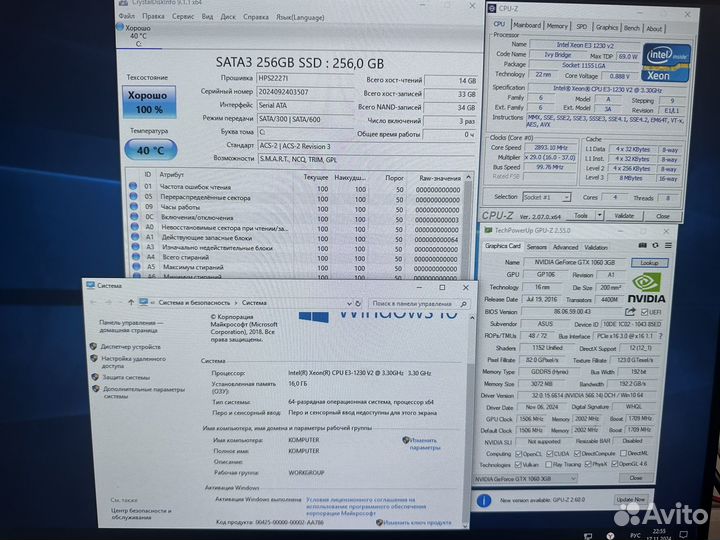Click the up arrow in System window navigation
The width and height of the screenshot is (720, 540).
(x=131, y=302)
